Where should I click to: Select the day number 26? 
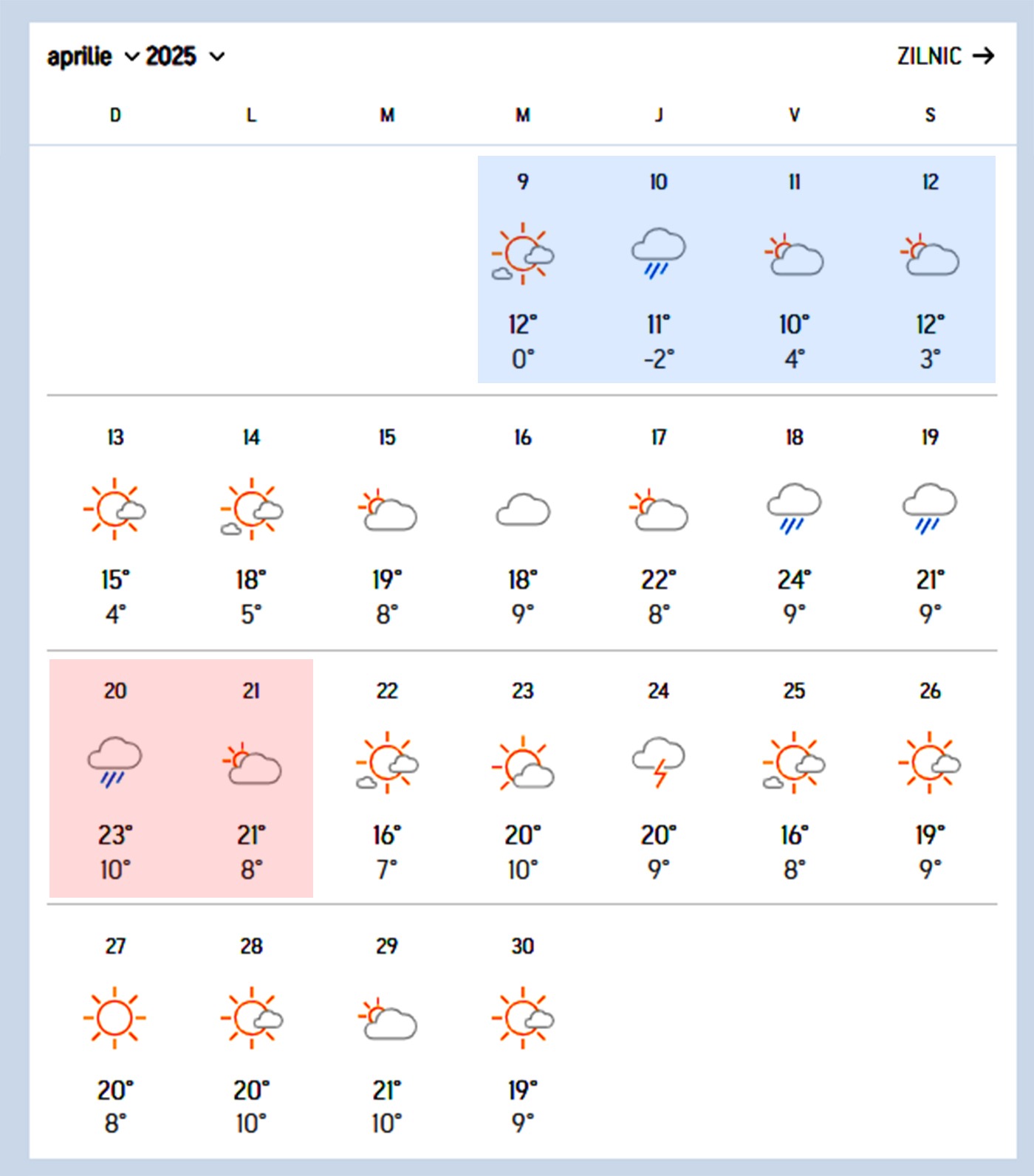coord(930,691)
